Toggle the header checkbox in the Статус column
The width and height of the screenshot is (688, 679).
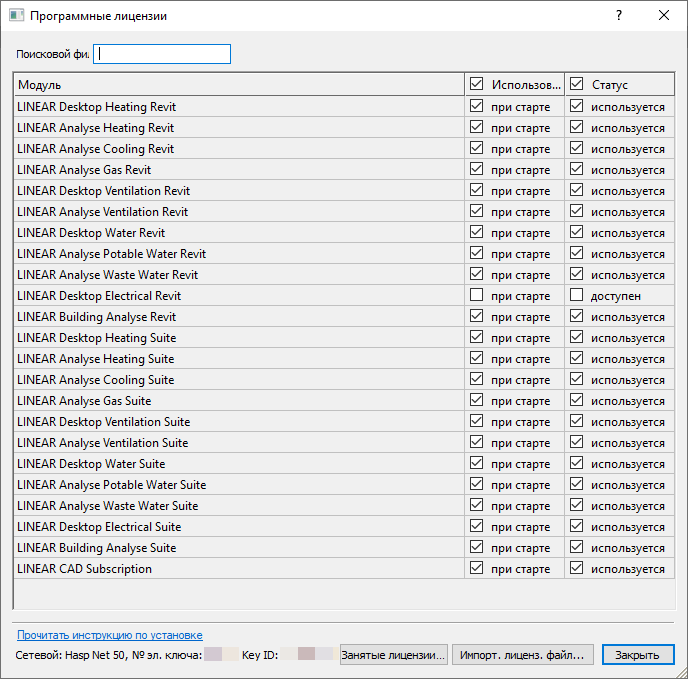click(x=576, y=84)
